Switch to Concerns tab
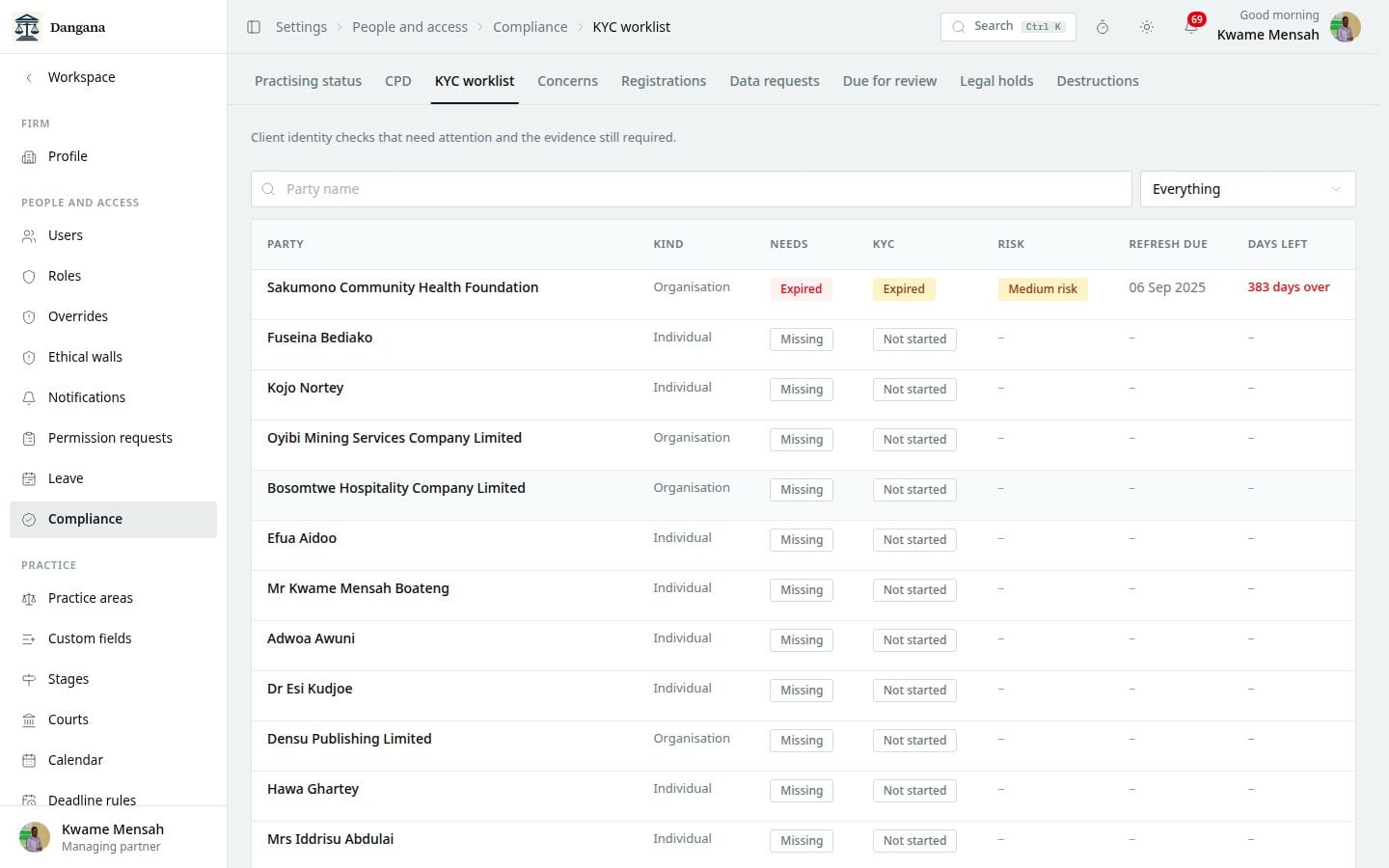Screen dimensions: 1389x868 pyautogui.click(x=567, y=81)
